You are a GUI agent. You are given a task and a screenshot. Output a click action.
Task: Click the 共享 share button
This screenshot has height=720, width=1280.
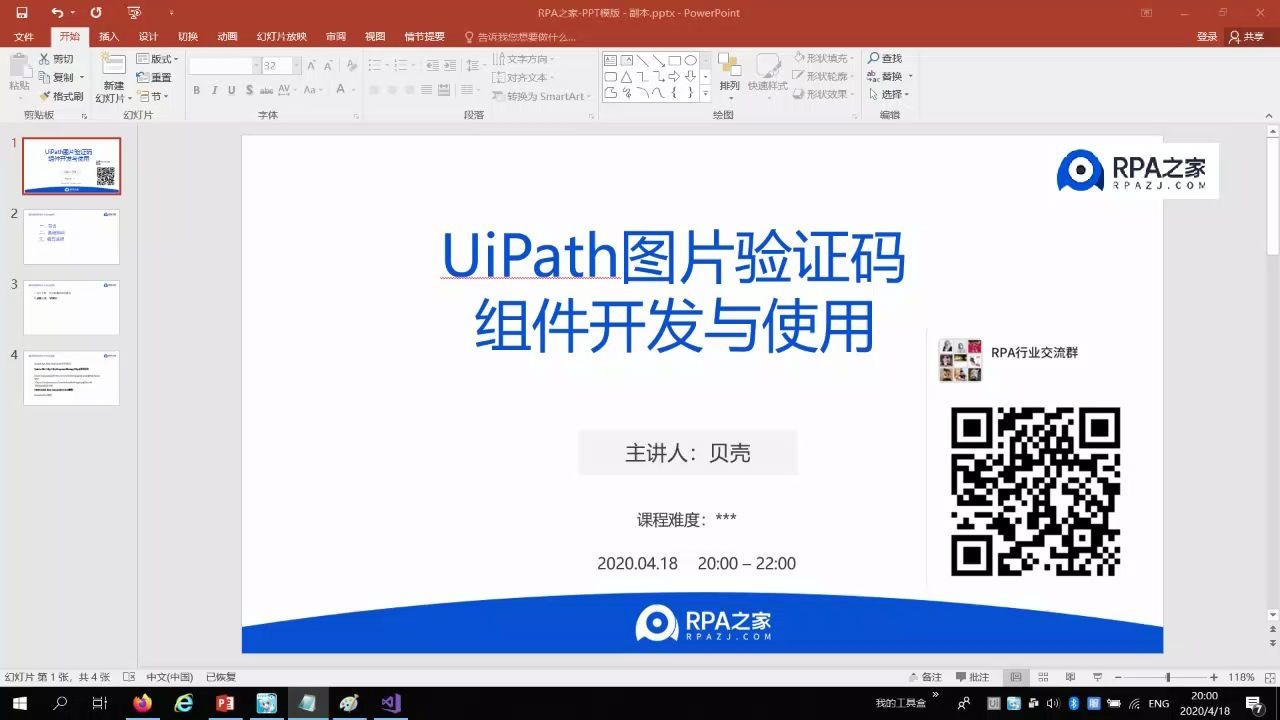point(1247,37)
